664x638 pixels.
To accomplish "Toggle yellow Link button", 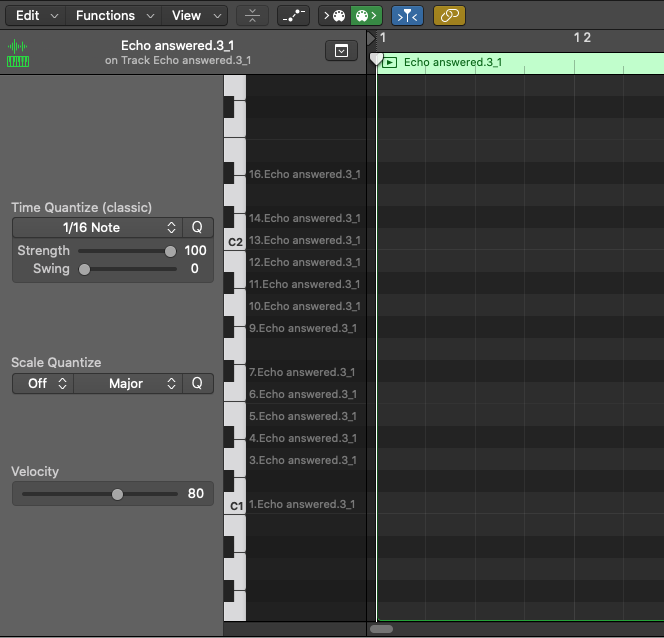I will coord(449,16).
